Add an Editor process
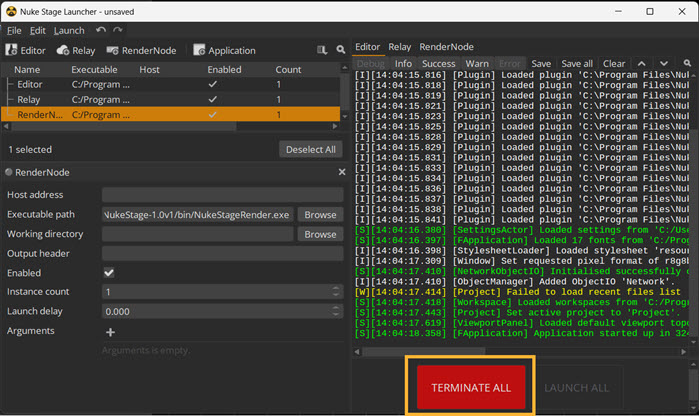The image size is (699, 417). point(26,50)
